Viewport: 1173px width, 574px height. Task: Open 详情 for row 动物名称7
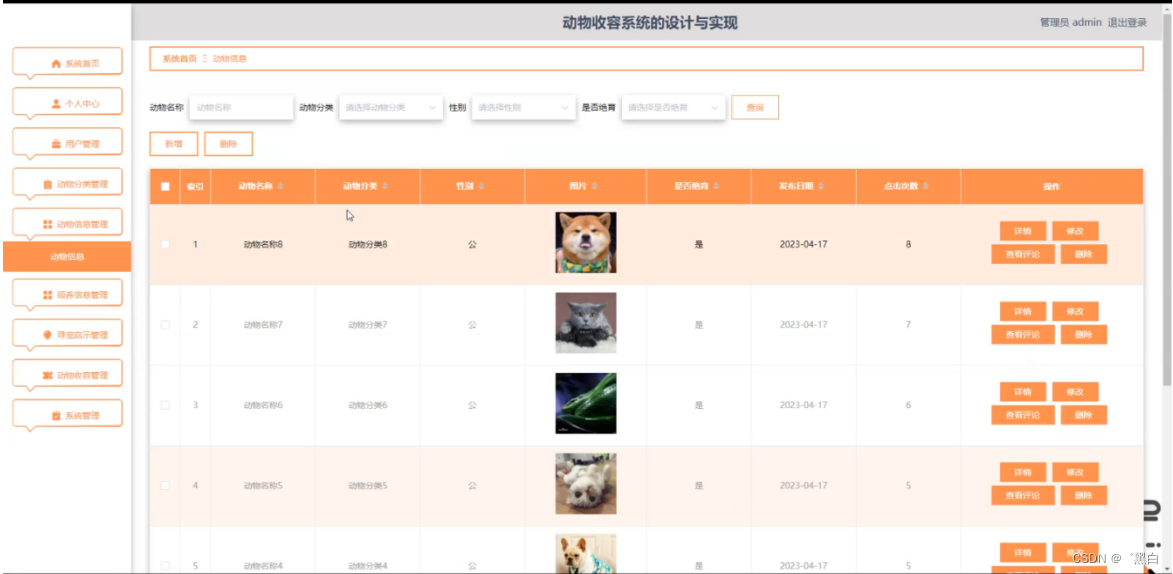click(x=1023, y=311)
